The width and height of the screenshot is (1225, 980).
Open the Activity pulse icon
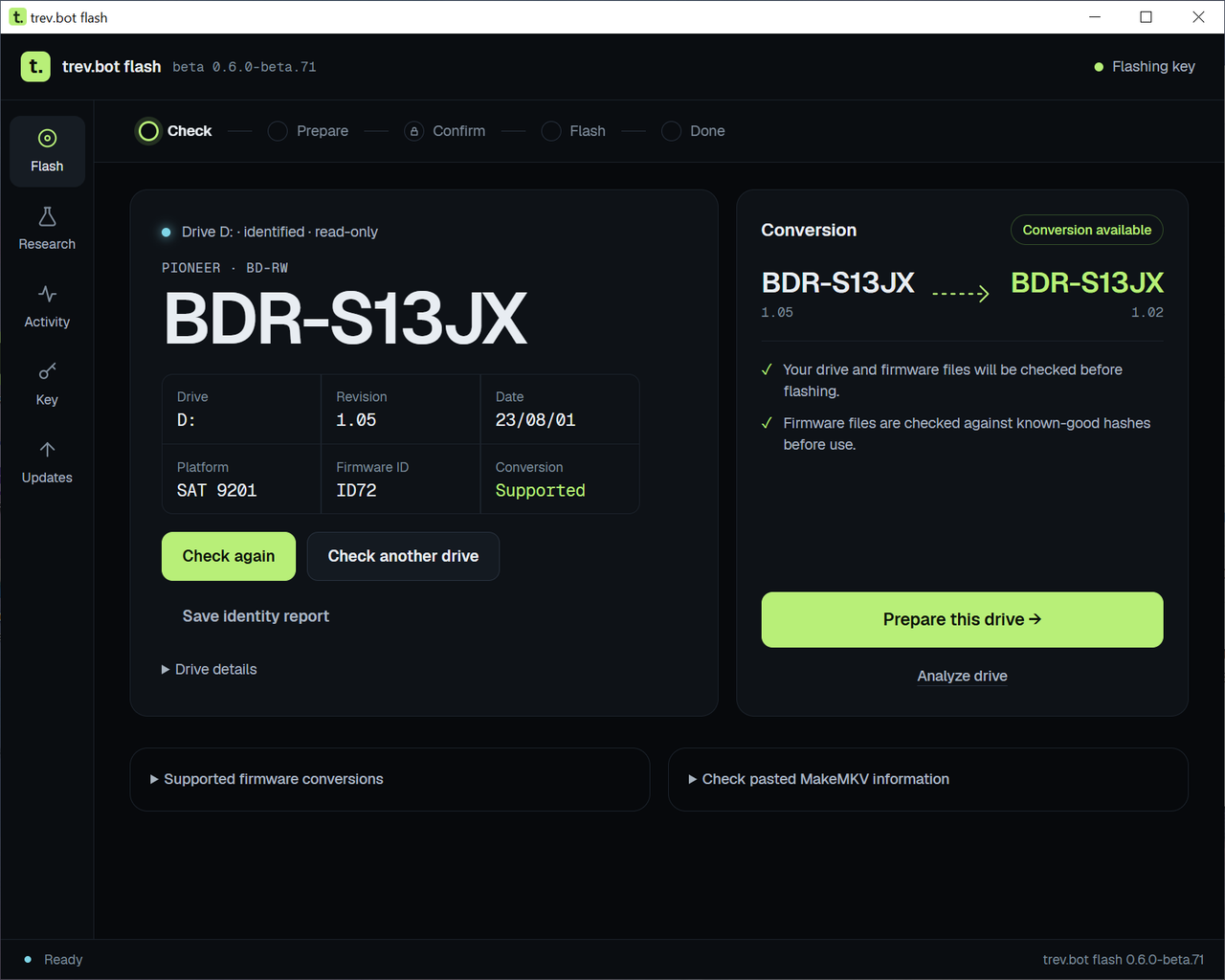coord(47,294)
